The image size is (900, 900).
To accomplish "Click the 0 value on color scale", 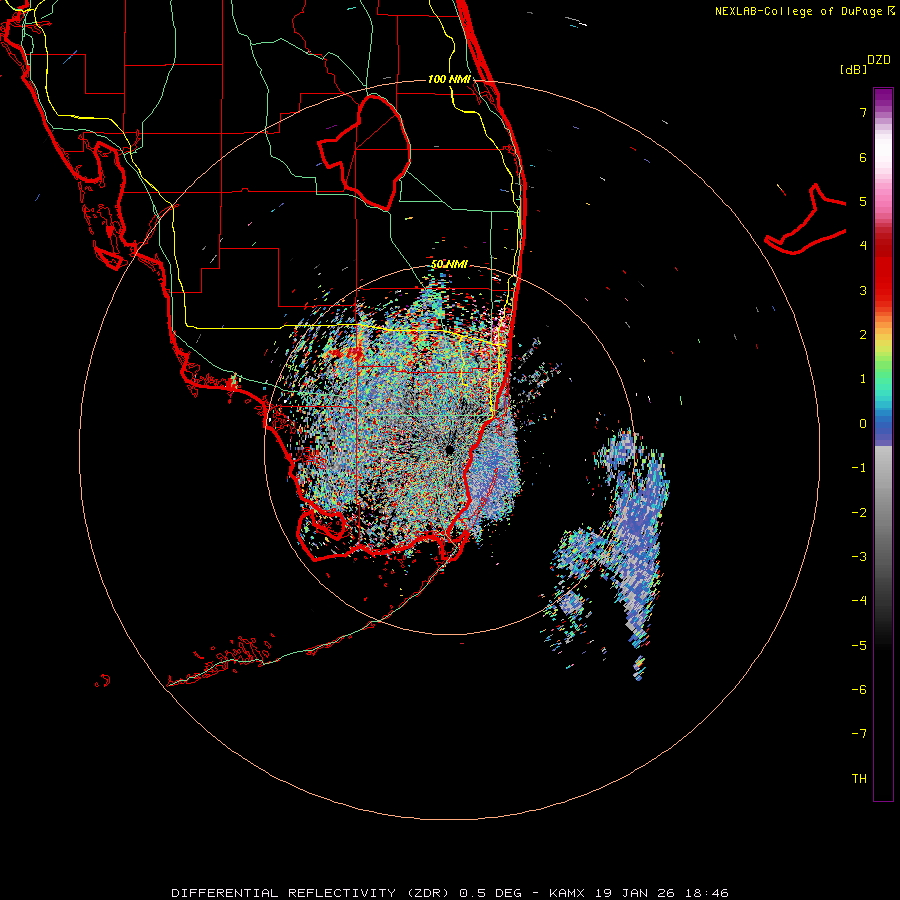I will (863, 424).
